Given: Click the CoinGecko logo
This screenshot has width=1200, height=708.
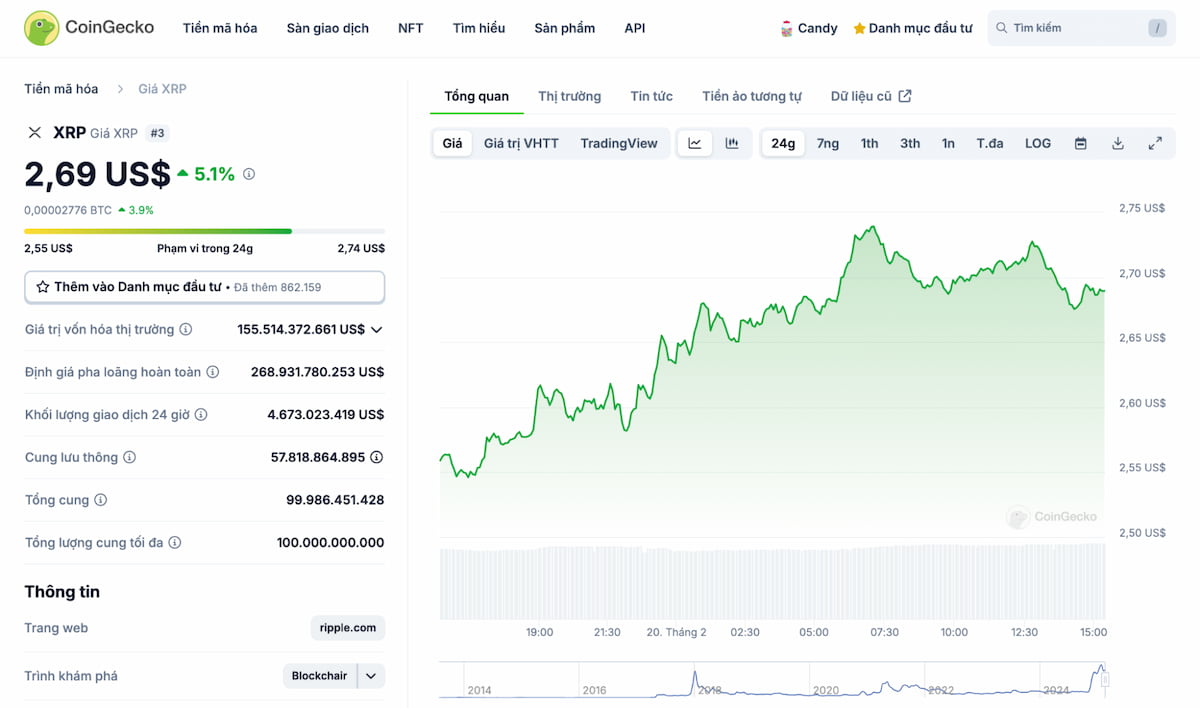Looking at the screenshot, I should pos(89,28).
